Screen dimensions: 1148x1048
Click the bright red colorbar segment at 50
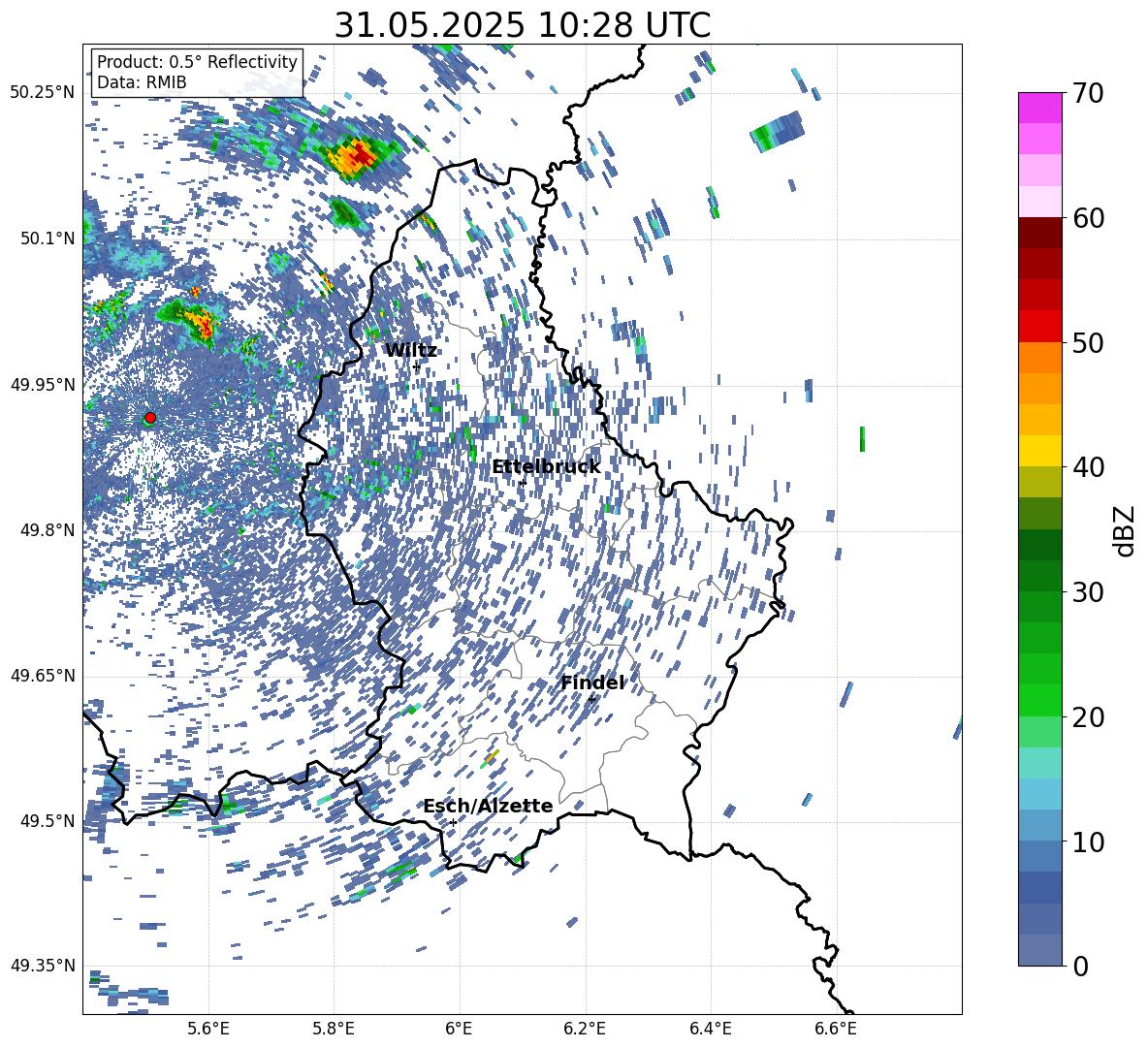pos(1040,327)
